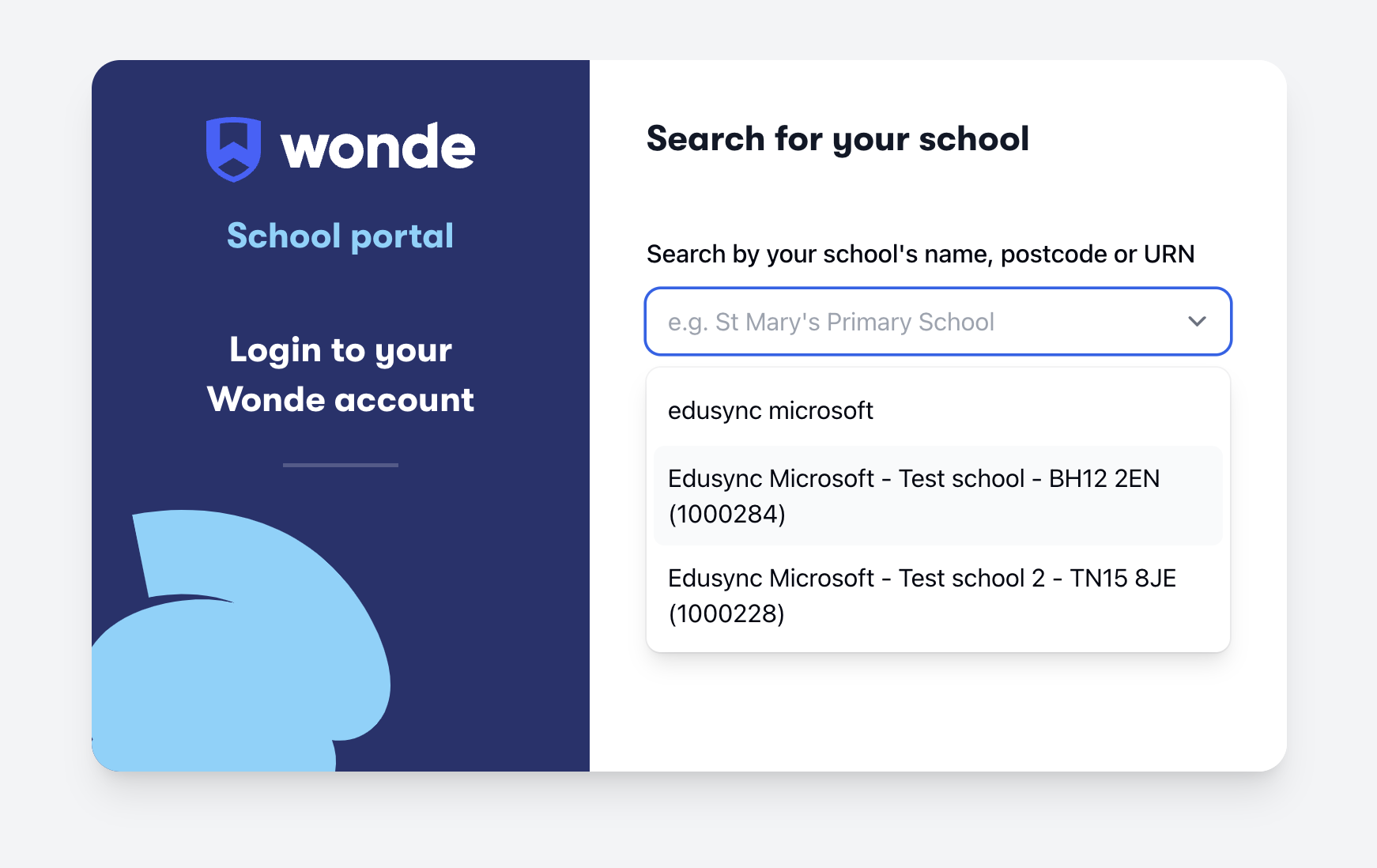
Task: Click the 'School portal' subtitle
Action: click(340, 236)
